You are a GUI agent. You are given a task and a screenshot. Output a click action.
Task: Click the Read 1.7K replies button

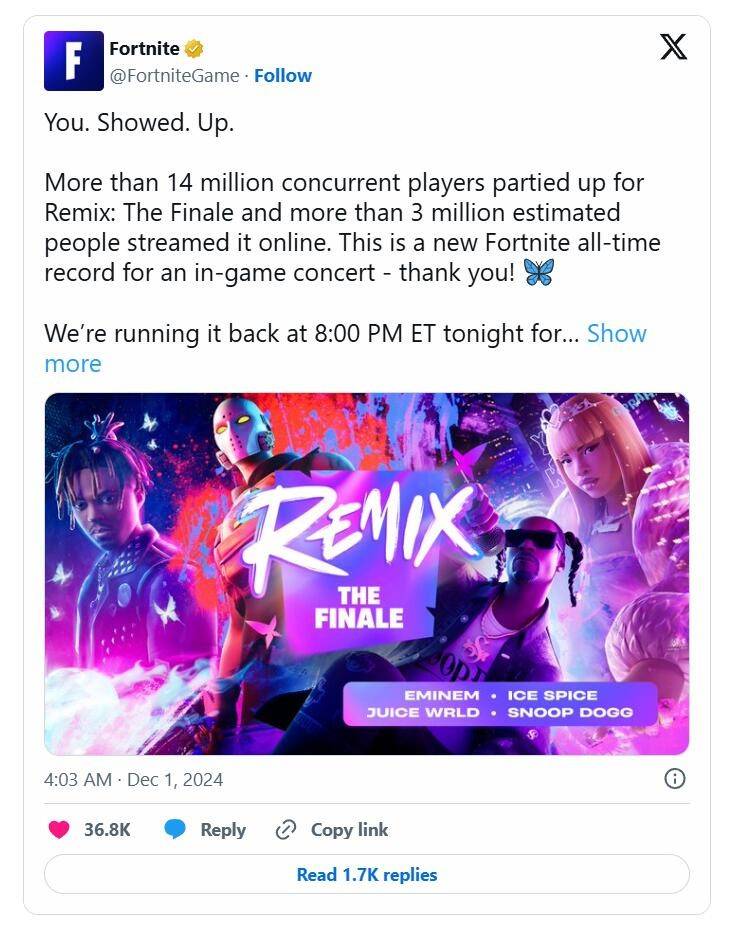point(367,874)
